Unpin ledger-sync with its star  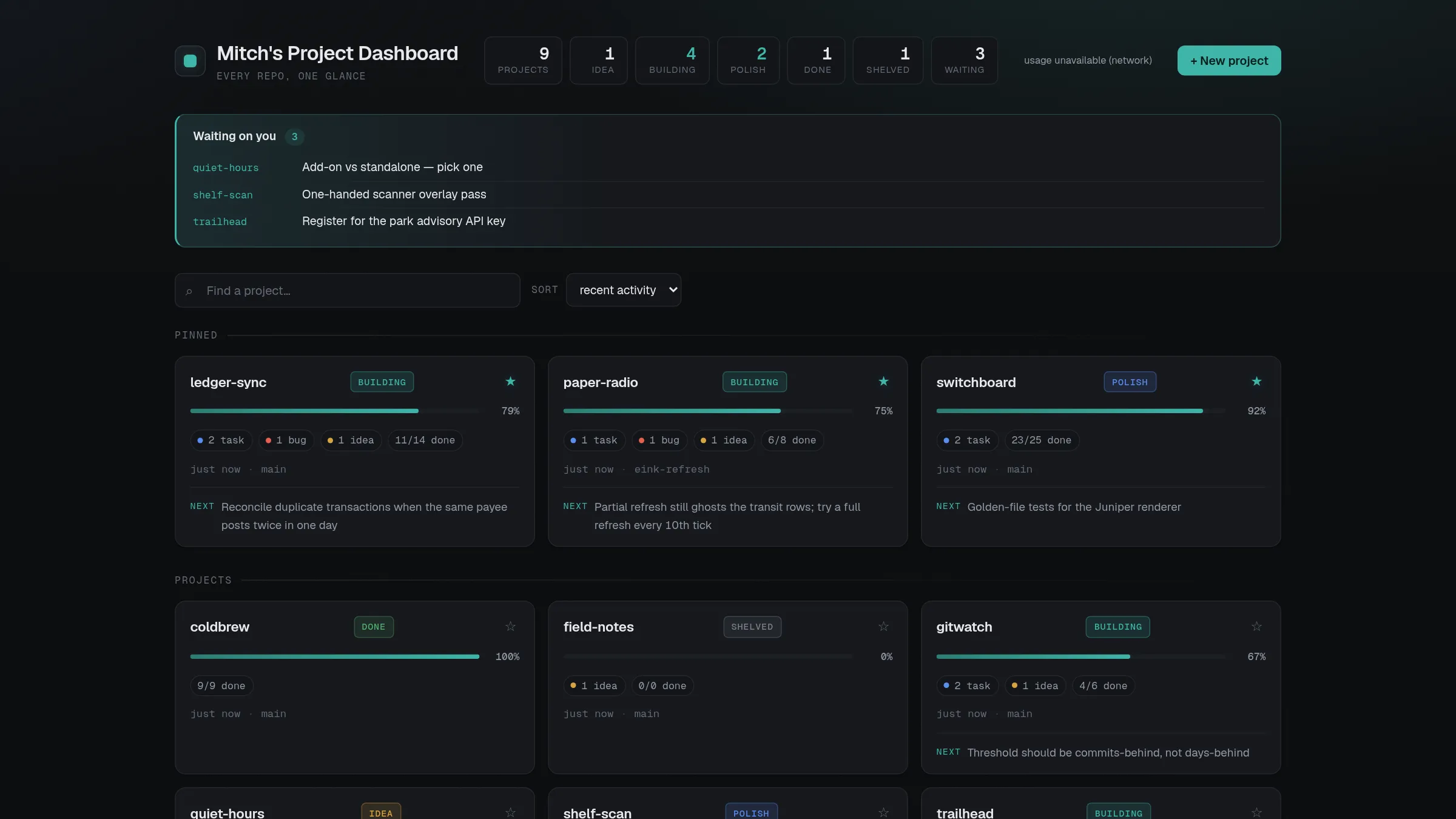[510, 382]
